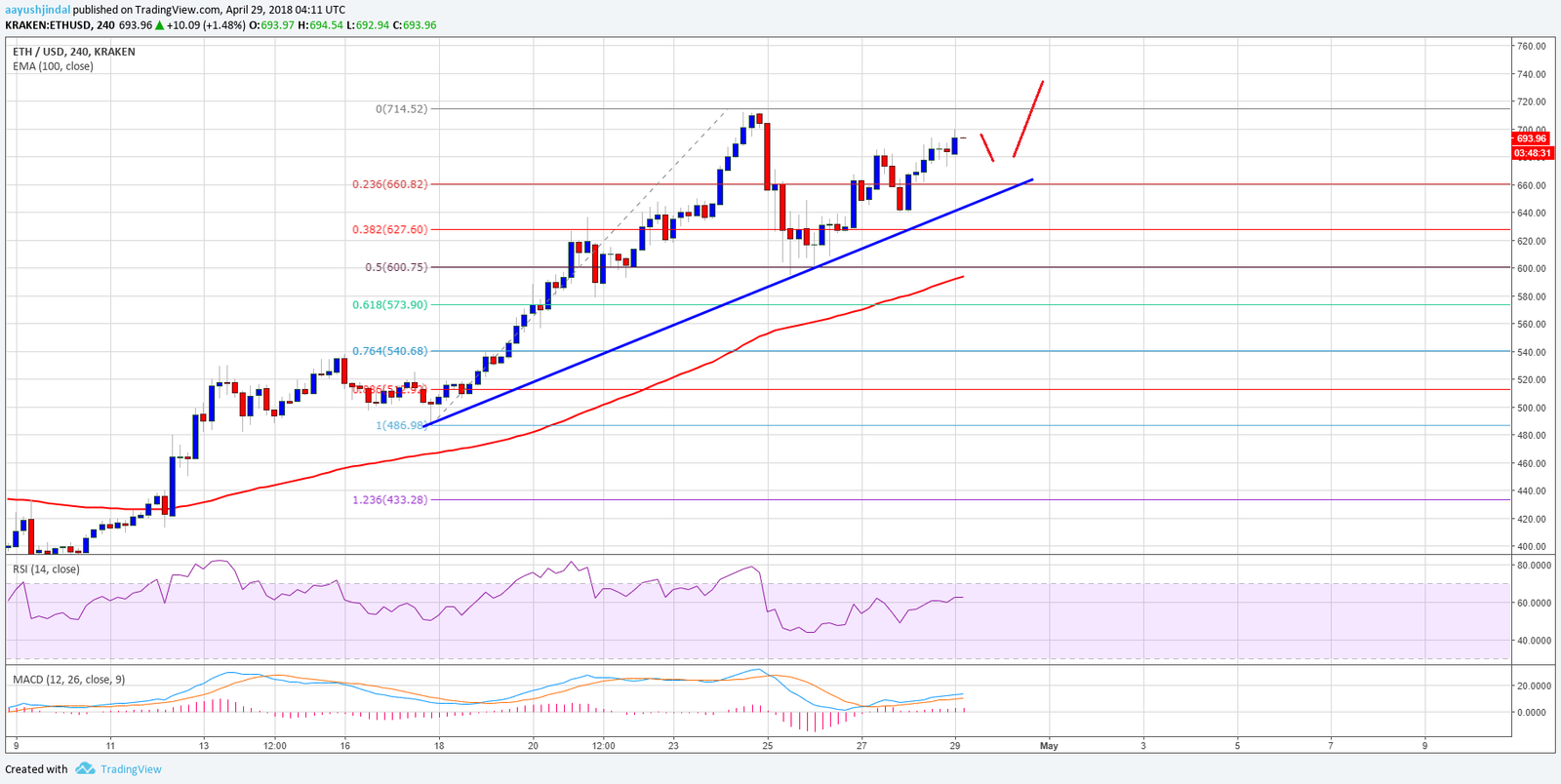
Task: Click the blue ascending trend line
Action: (729, 302)
